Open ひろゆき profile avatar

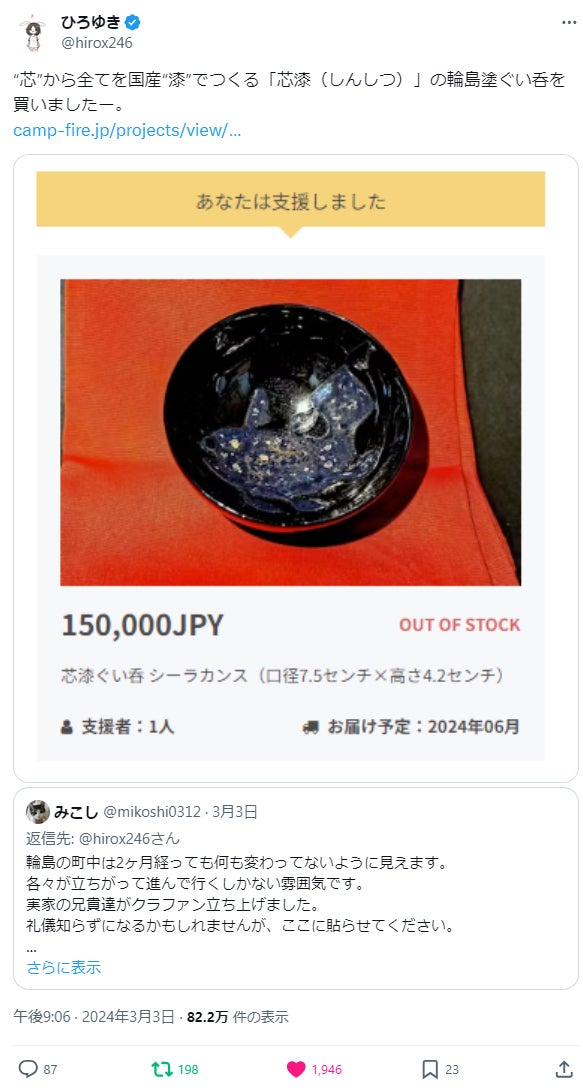point(32,33)
